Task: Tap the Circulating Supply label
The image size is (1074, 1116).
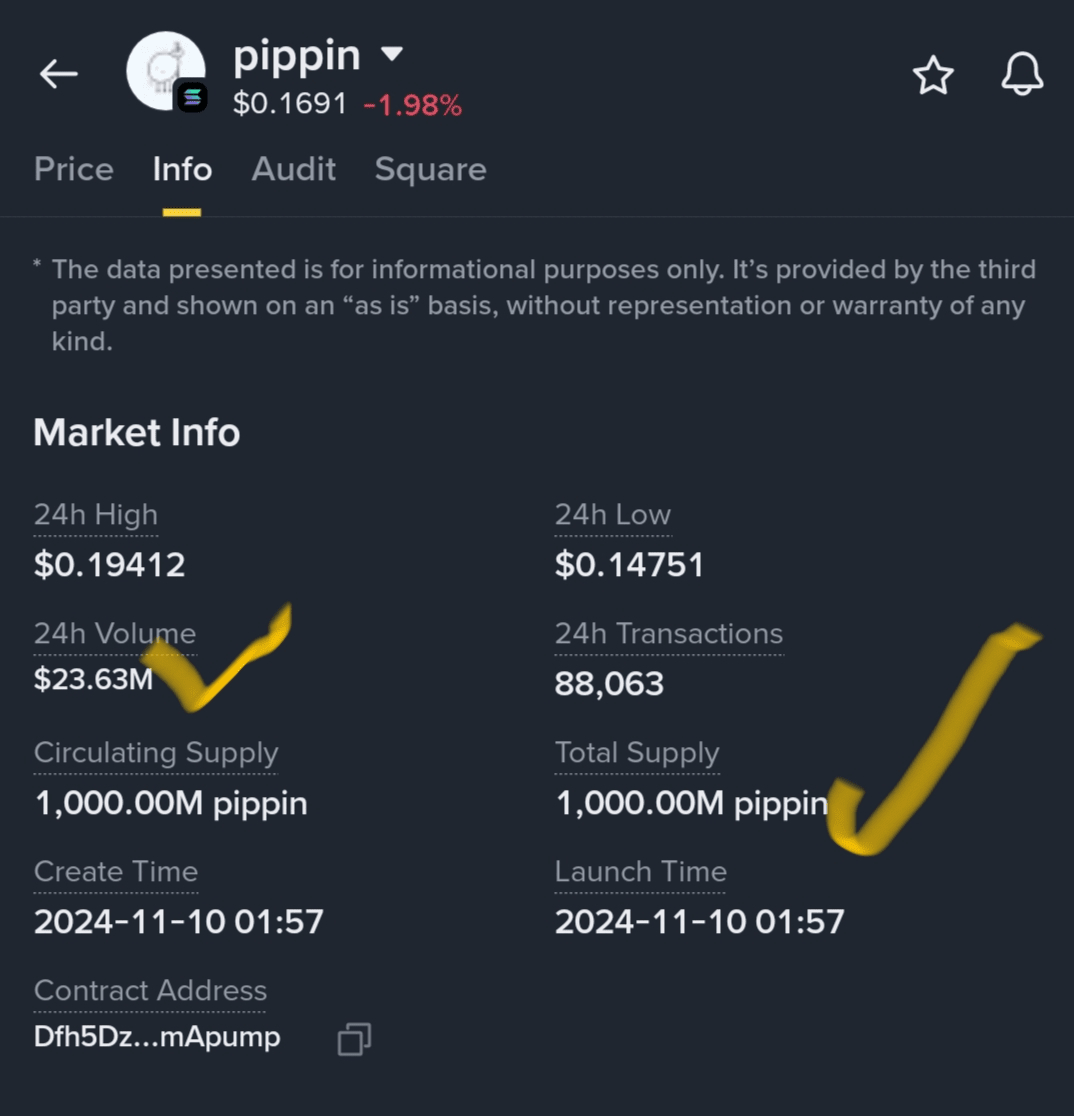Action: (x=155, y=753)
